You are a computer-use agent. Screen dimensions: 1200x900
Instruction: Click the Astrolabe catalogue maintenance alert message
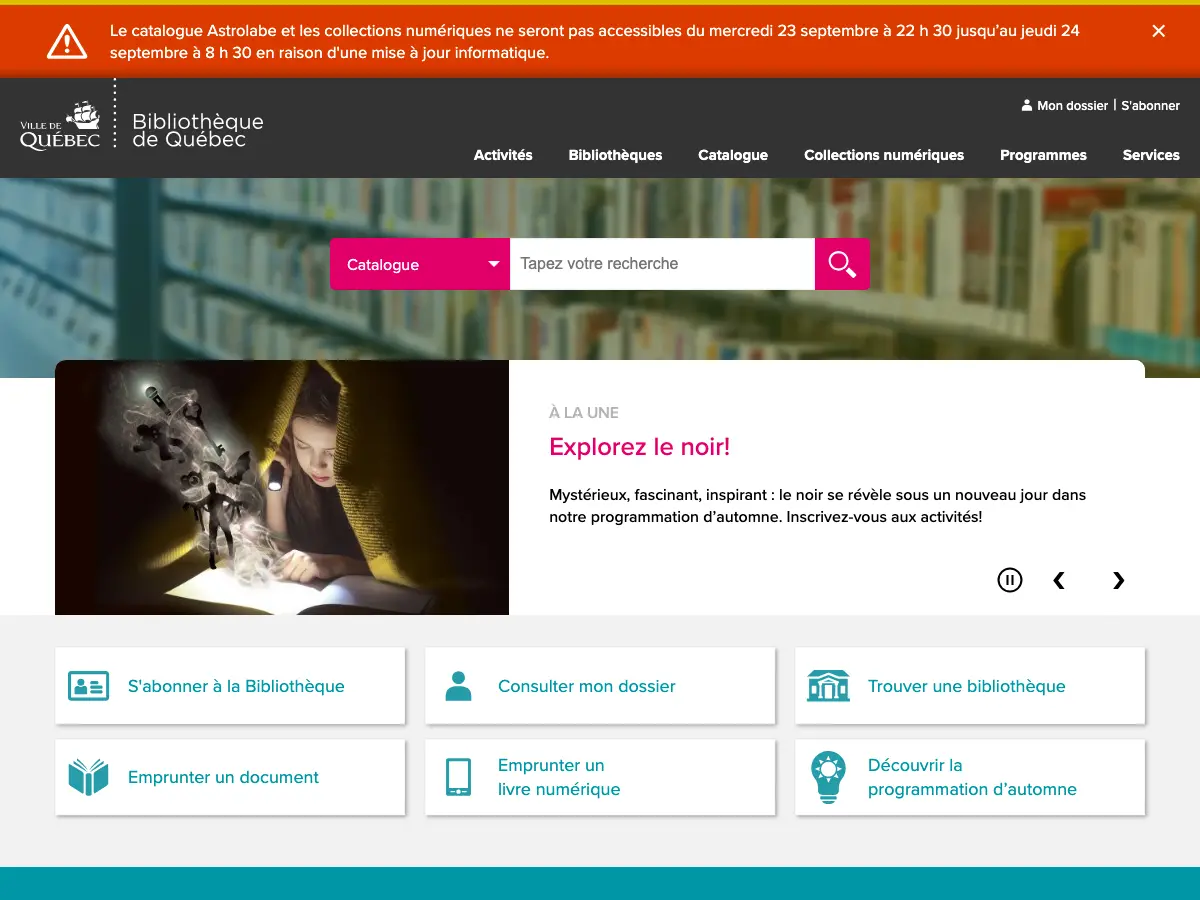pyautogui.click(x=595, y=42)
